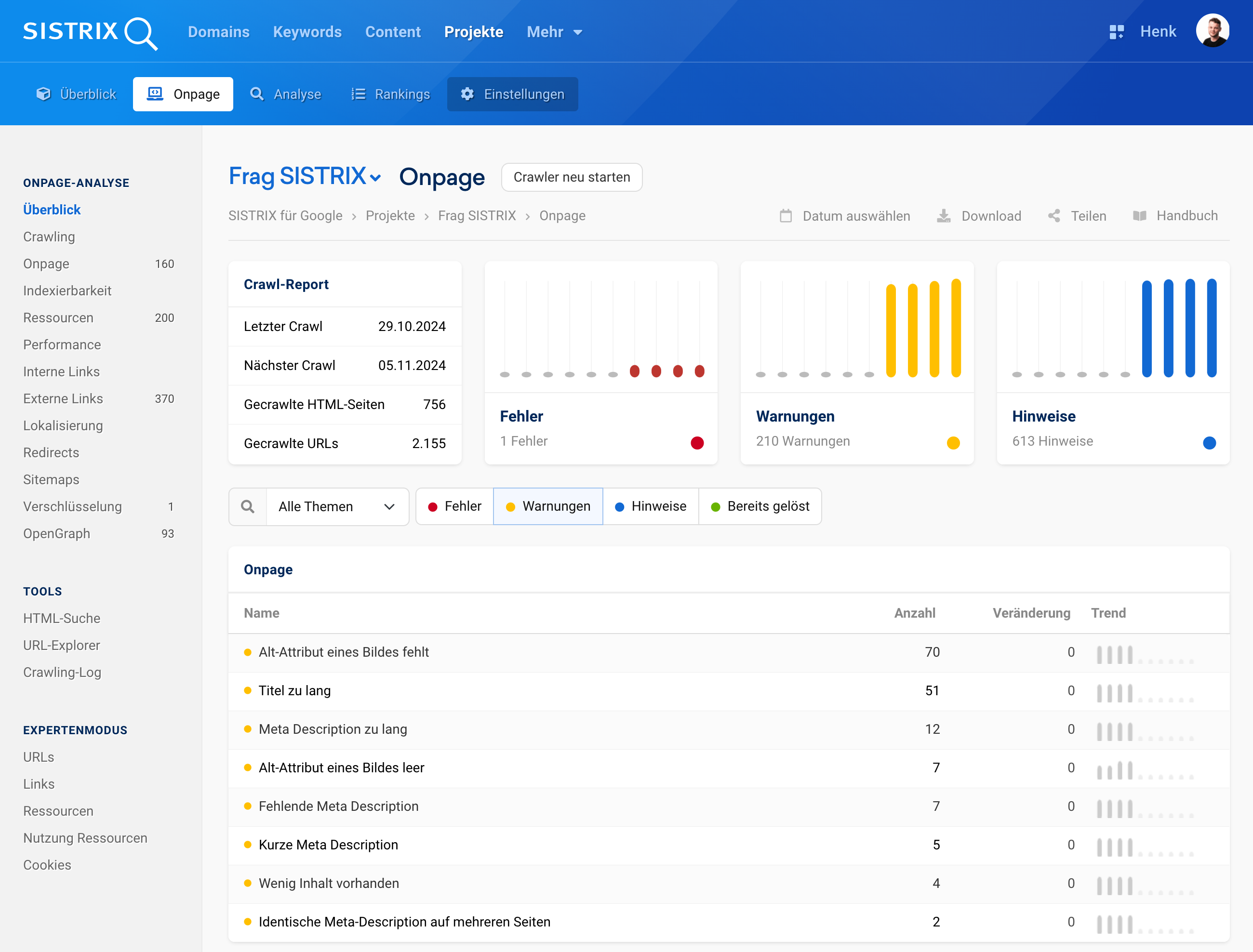This screenshot has width=1253, height=952.
Task: Click the SISTRIX für Google breadcrumb
Action: [285, 216]
